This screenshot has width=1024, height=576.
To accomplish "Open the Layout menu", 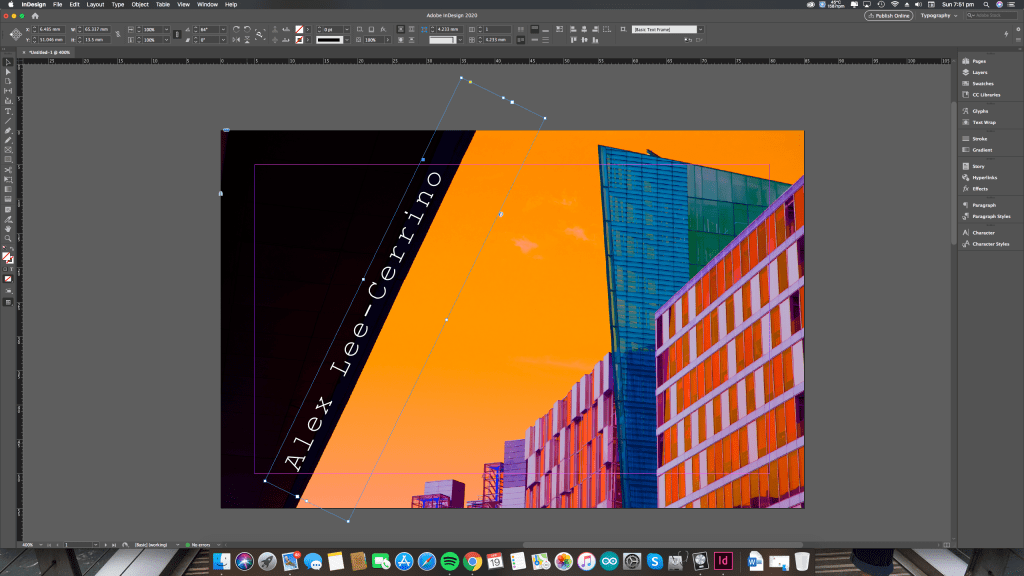I will [x=95, y=4].
